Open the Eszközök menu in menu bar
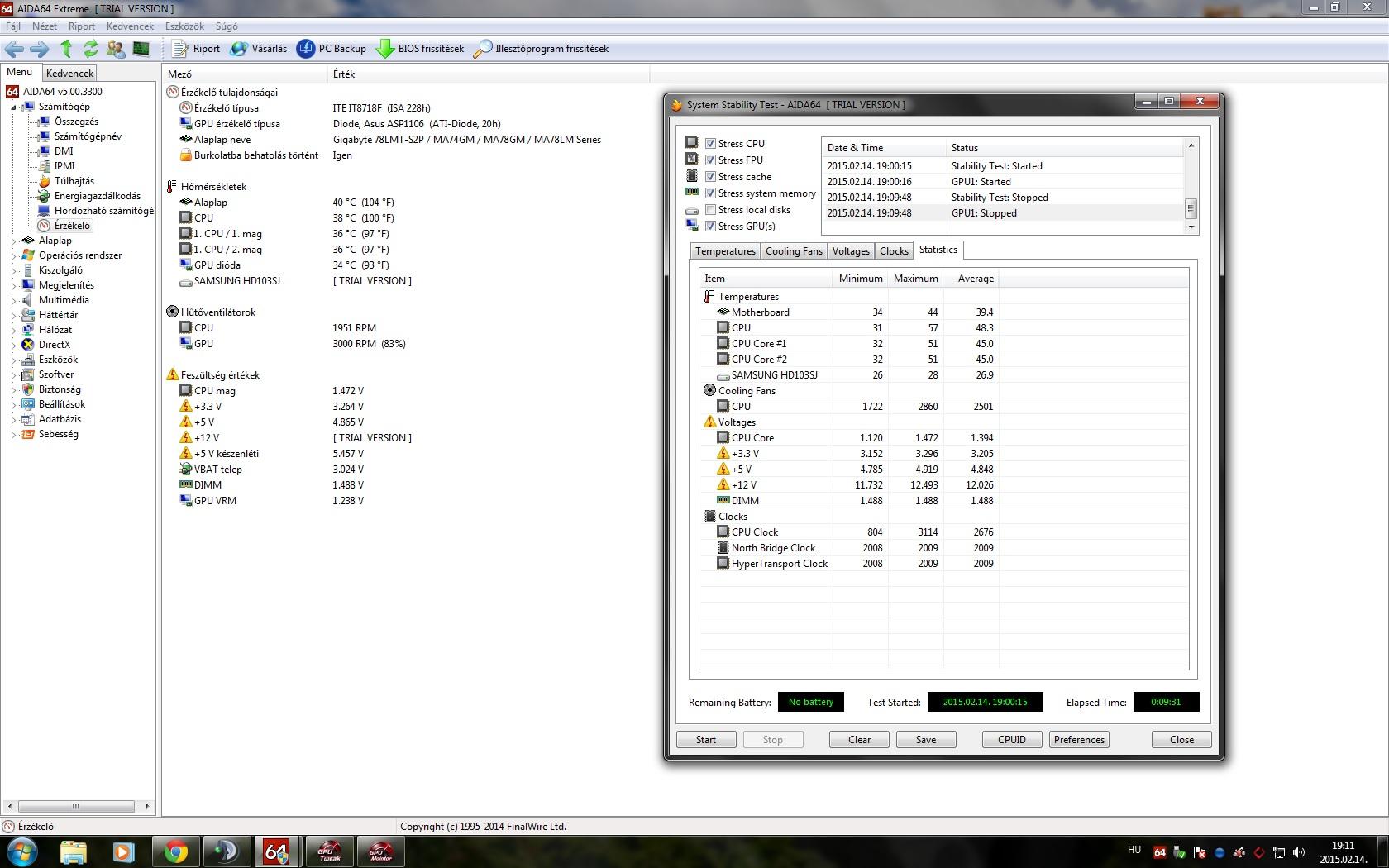This screenshot has width=1389, height=868. pos(184,26)
